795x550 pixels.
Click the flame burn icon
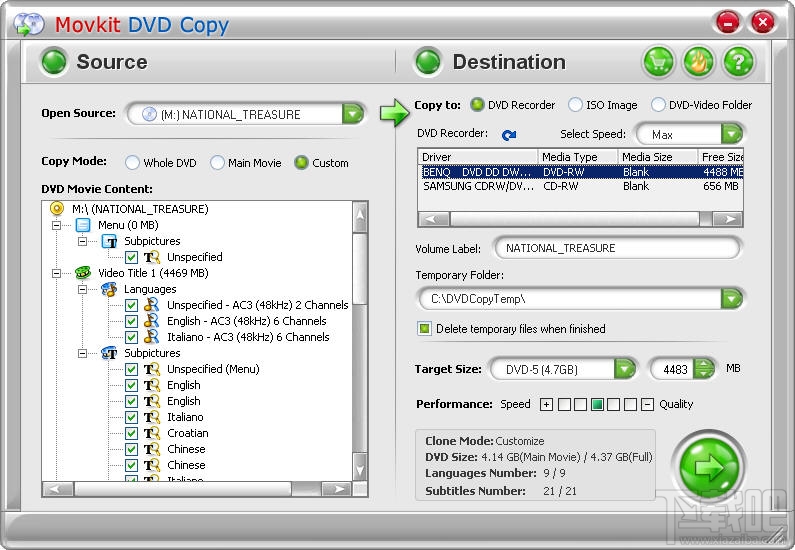coord(698,62)
